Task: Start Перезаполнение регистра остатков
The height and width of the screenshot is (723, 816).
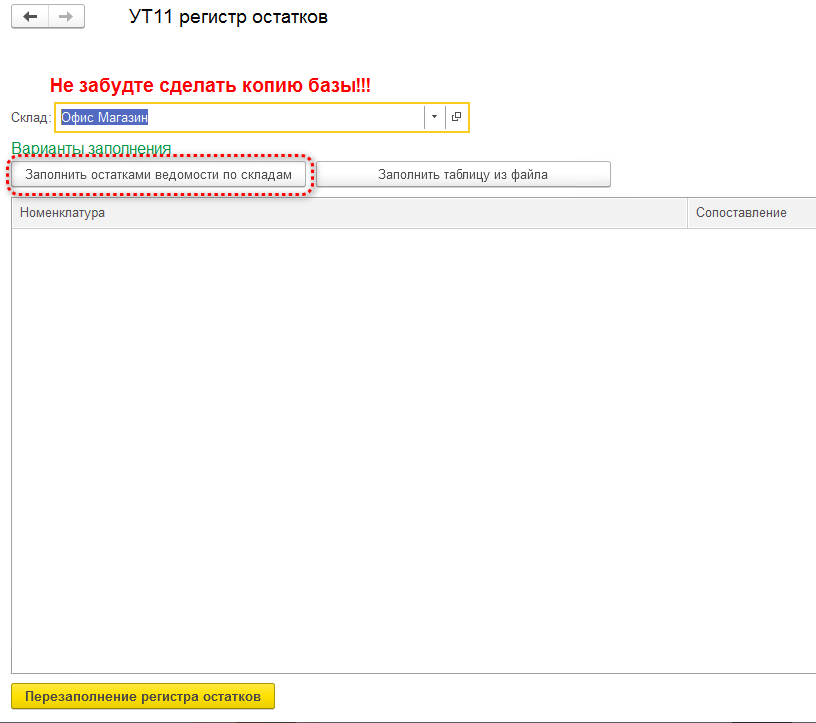Action: (143, 696)
